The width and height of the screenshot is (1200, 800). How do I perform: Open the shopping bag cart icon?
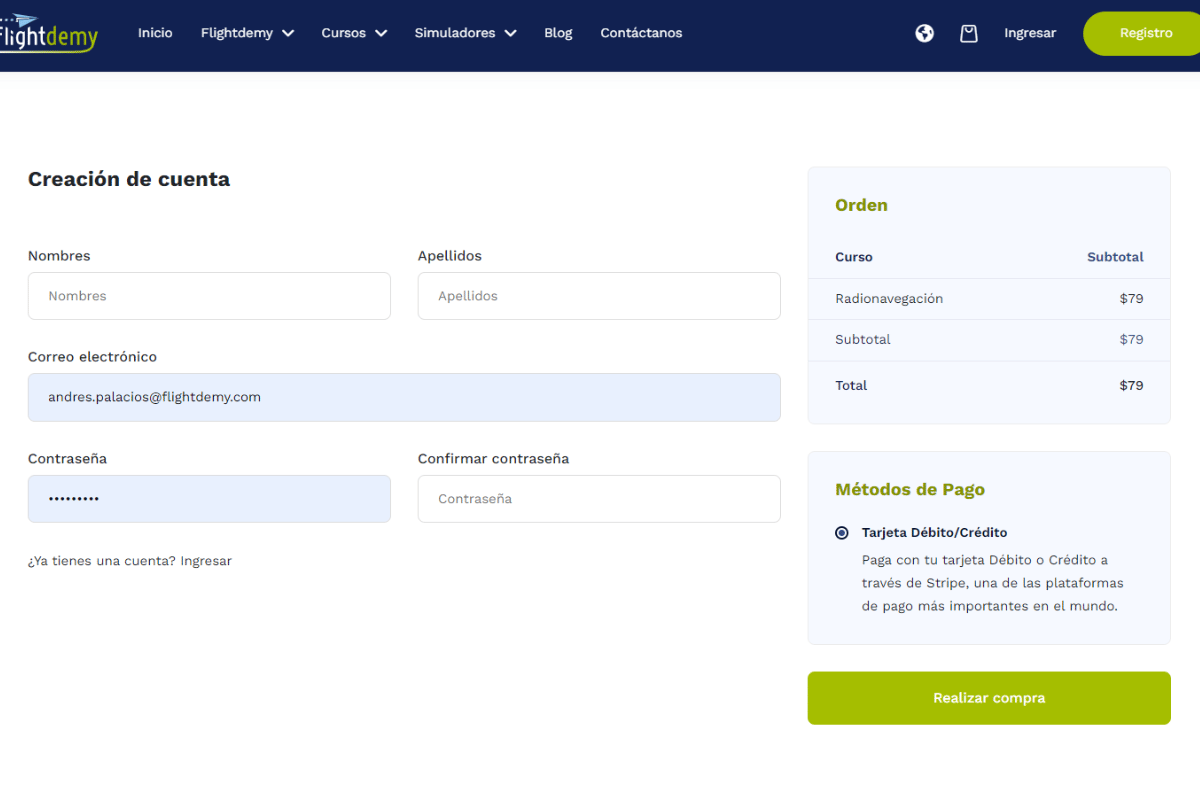pos(968,33)
